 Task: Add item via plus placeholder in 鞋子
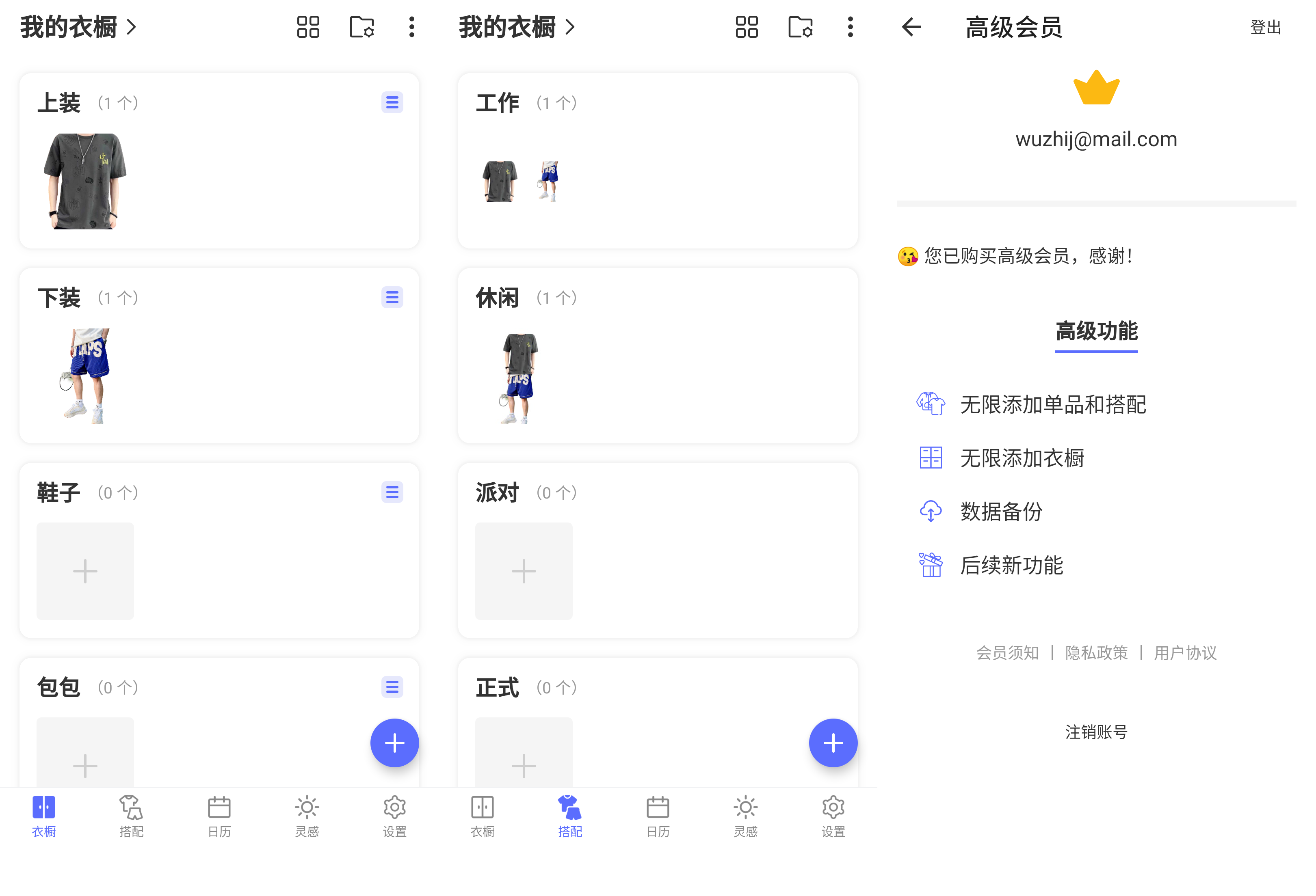point(86,570)
